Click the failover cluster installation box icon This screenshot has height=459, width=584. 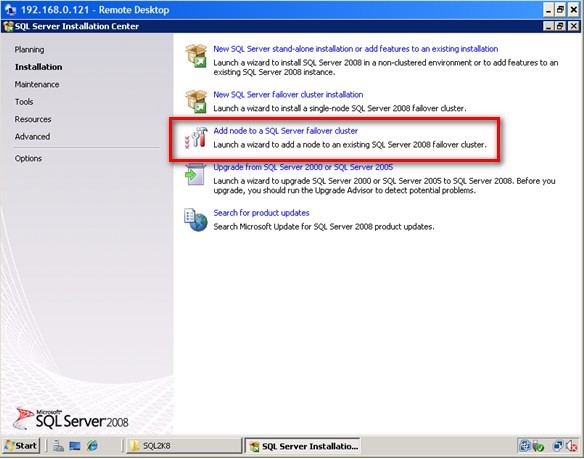[x=196, y=101]
